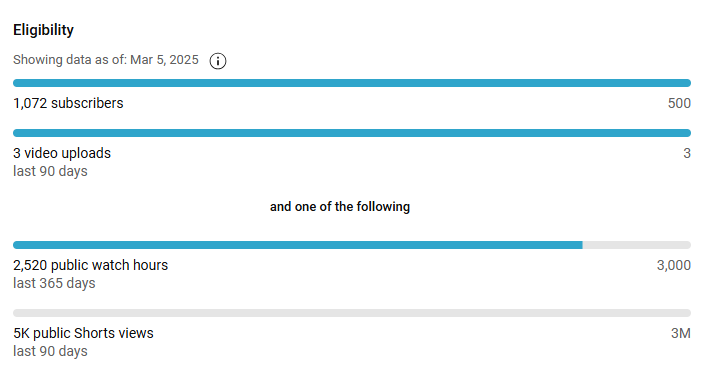Click the '2,520 public watch hours' label
Image resolution: width=724 pixels, height=378 pixels.
click(x=90, y=265)
